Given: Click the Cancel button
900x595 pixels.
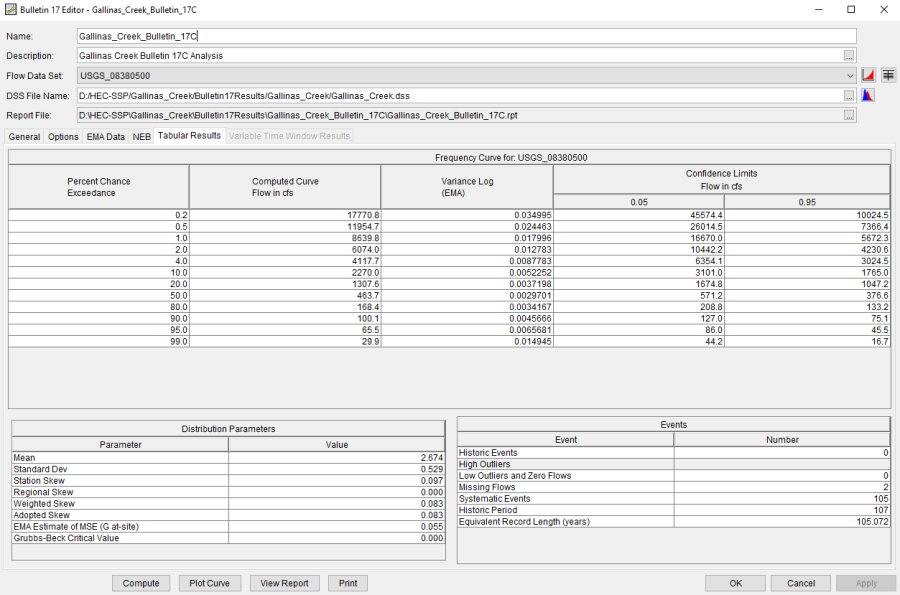Looking at the screenshot, I should point(800,583).
